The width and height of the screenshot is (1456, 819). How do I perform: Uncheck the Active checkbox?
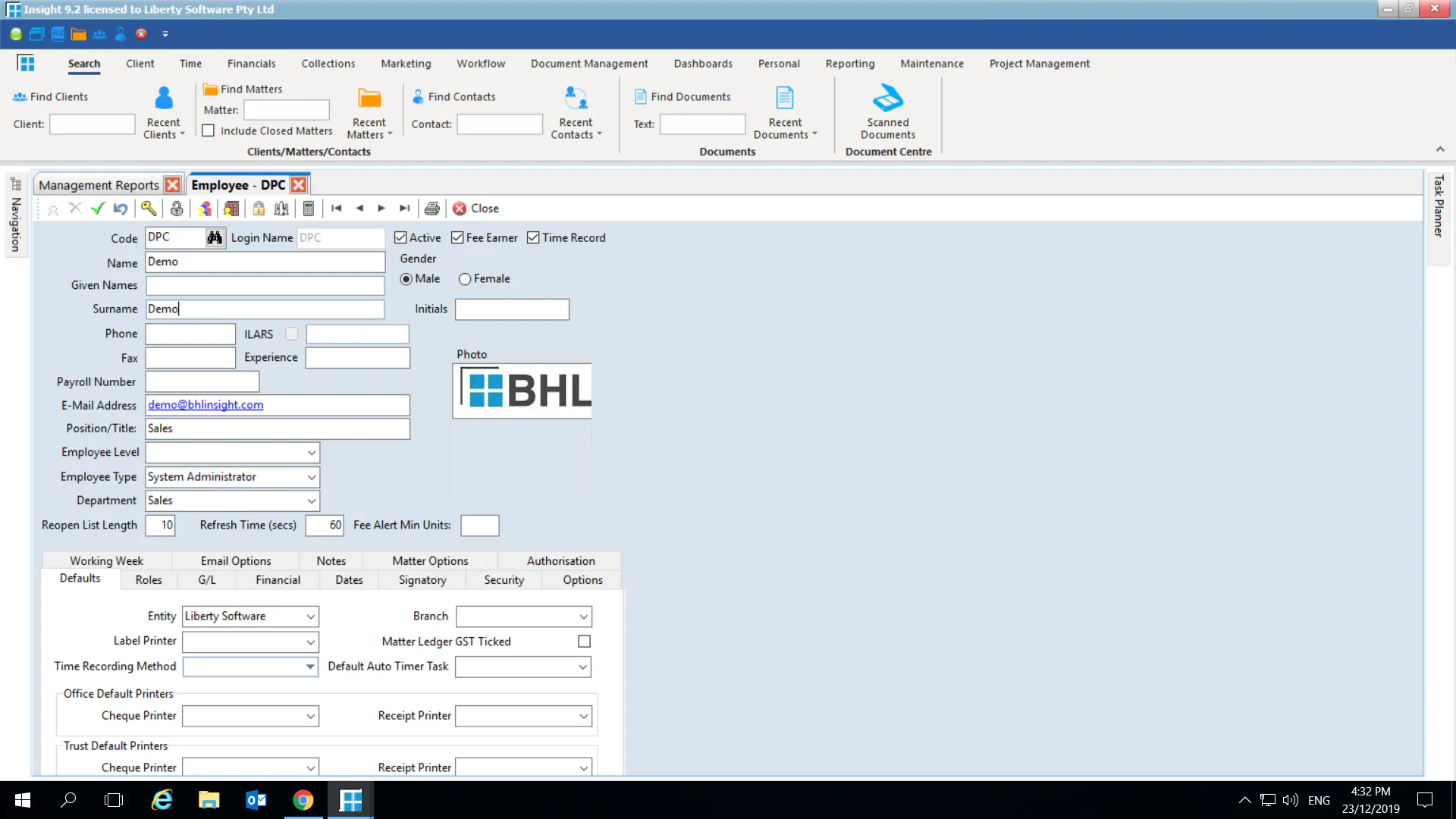[x=400, y=237]
